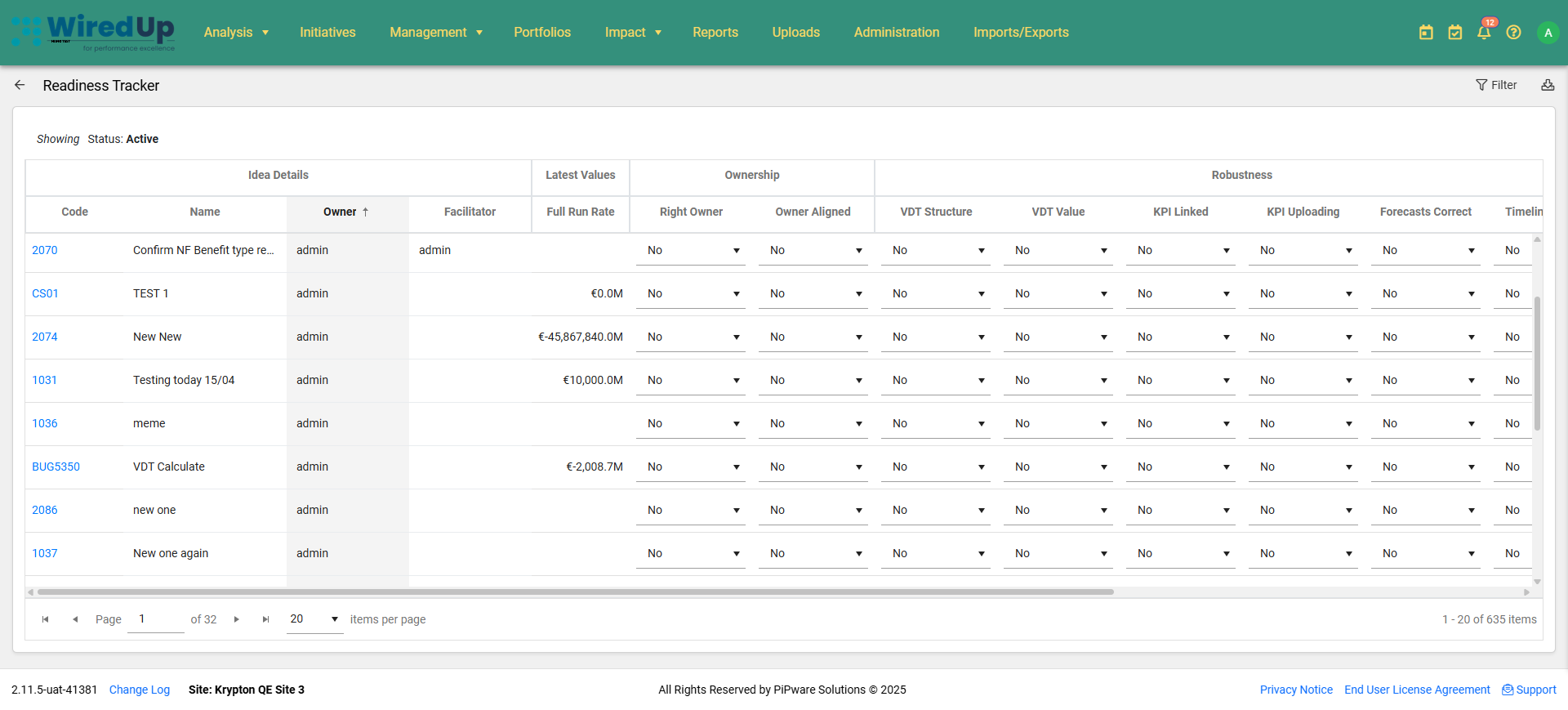The image size is (1568, 710).
Task: Sort by Facilitator column header
Action: [470, 212]
